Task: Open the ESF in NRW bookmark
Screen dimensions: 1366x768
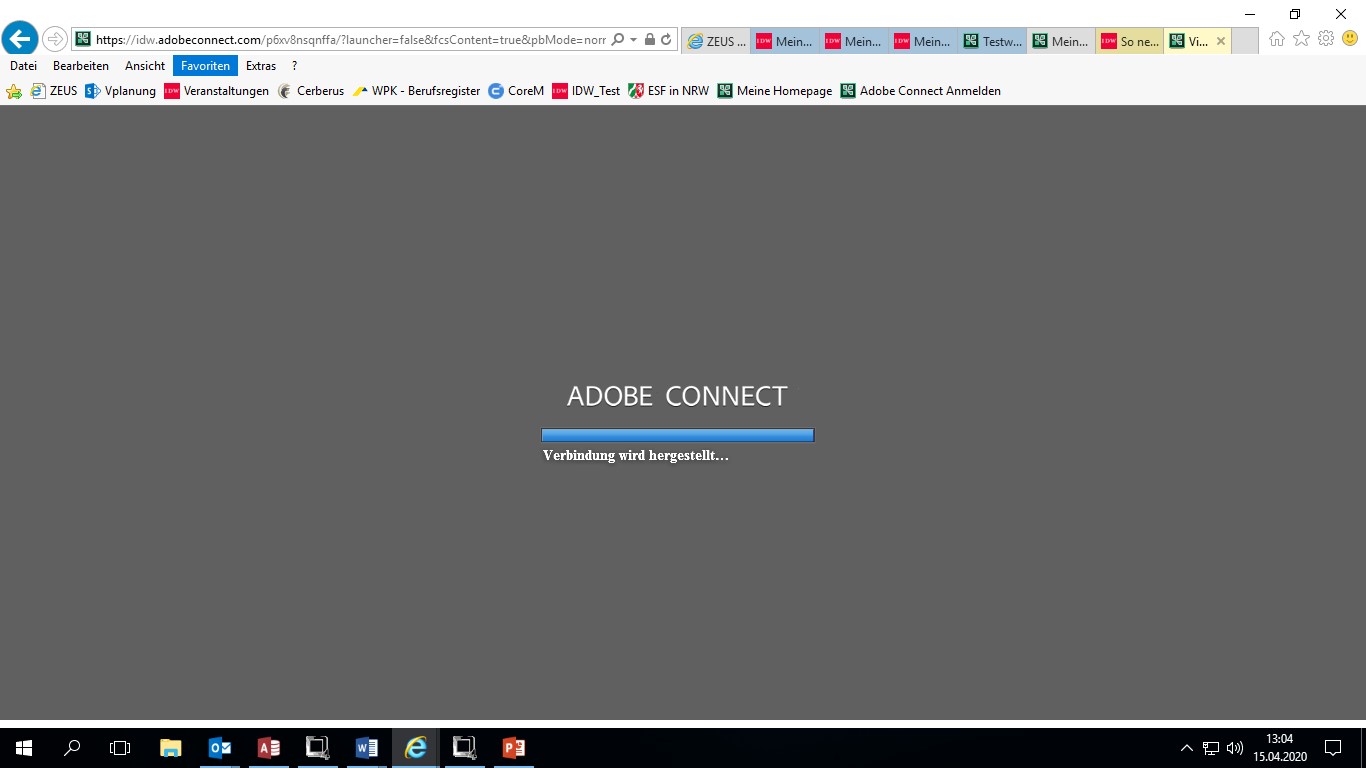Action: pos(669,91)
